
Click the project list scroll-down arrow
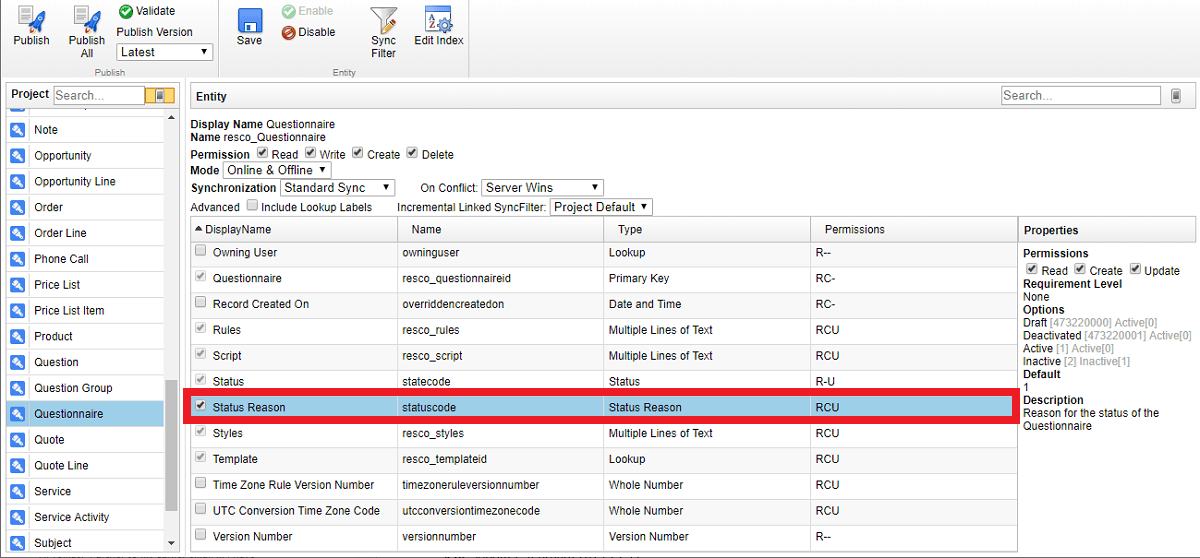[171, 543]
